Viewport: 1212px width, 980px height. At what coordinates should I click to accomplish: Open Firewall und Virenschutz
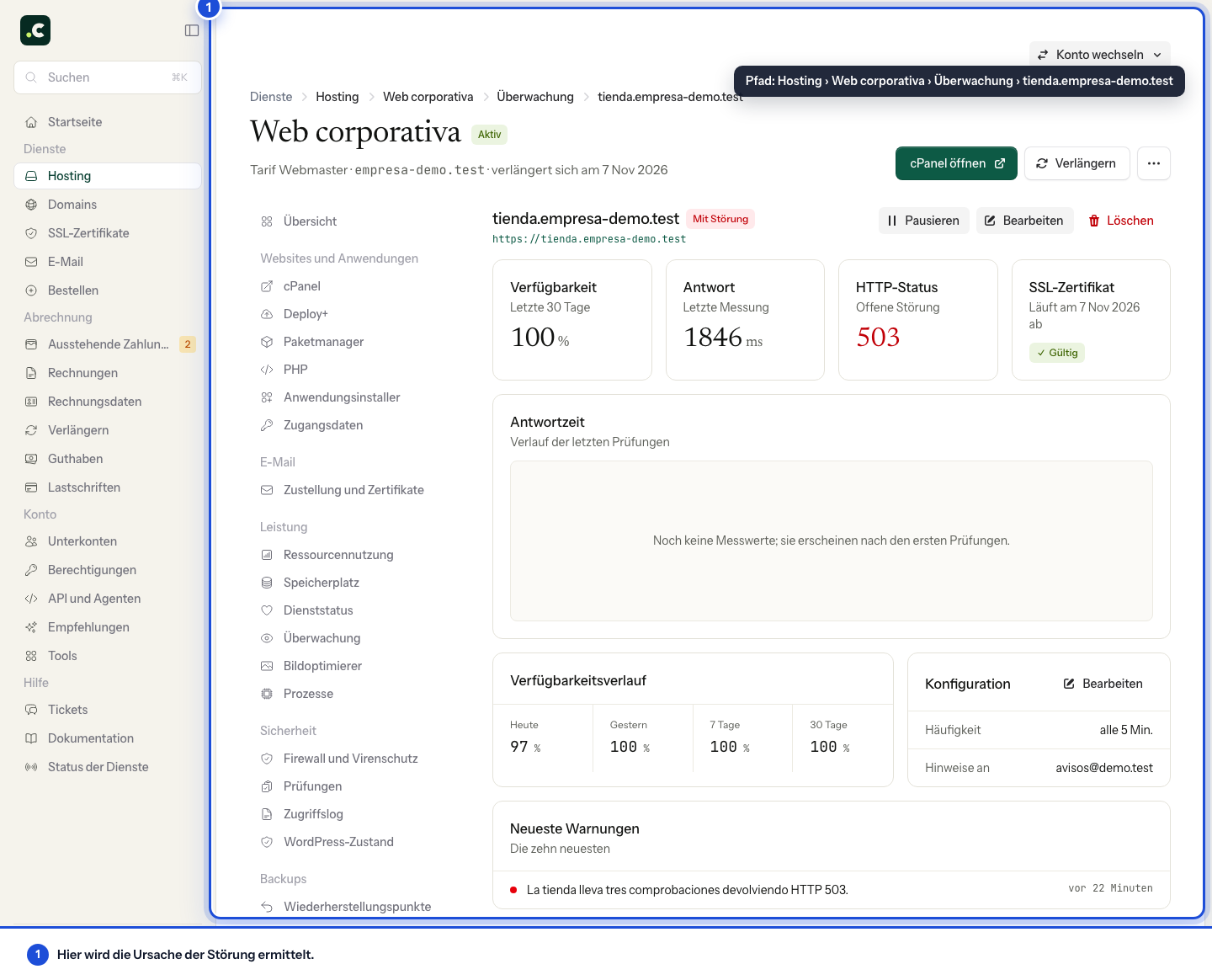359,759
